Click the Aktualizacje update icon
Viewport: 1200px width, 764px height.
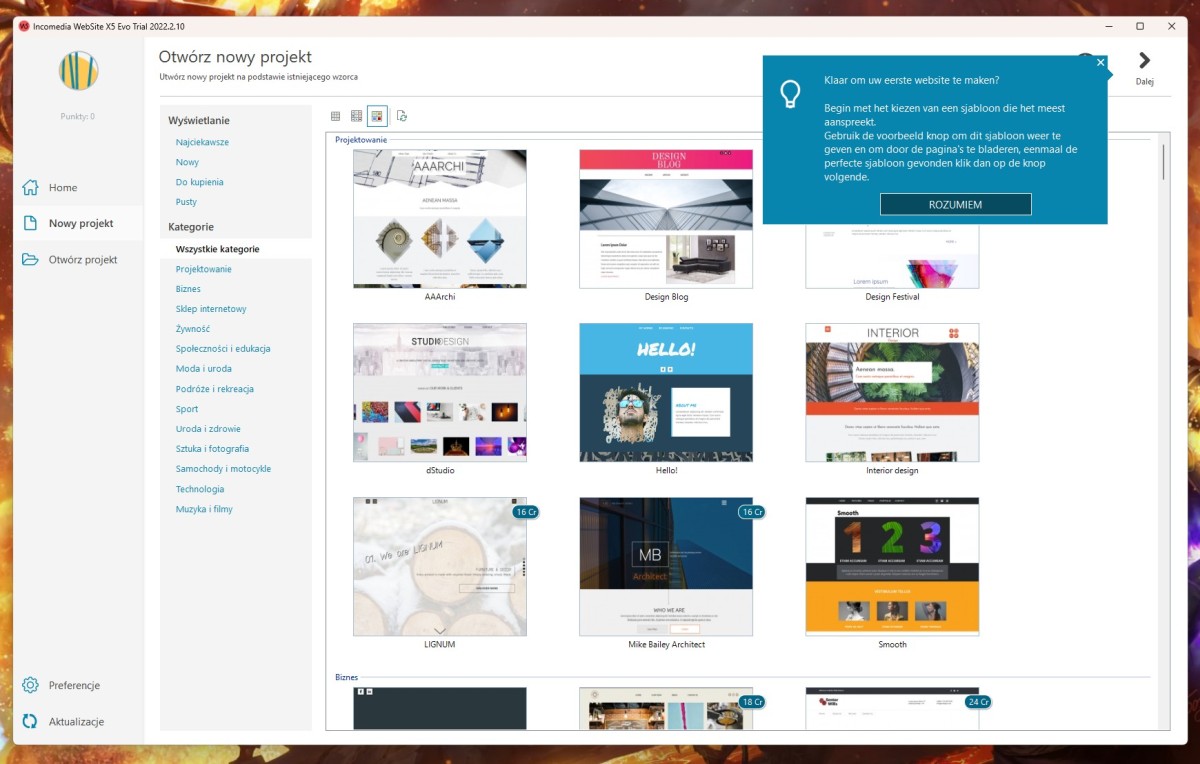coord(30,722)
